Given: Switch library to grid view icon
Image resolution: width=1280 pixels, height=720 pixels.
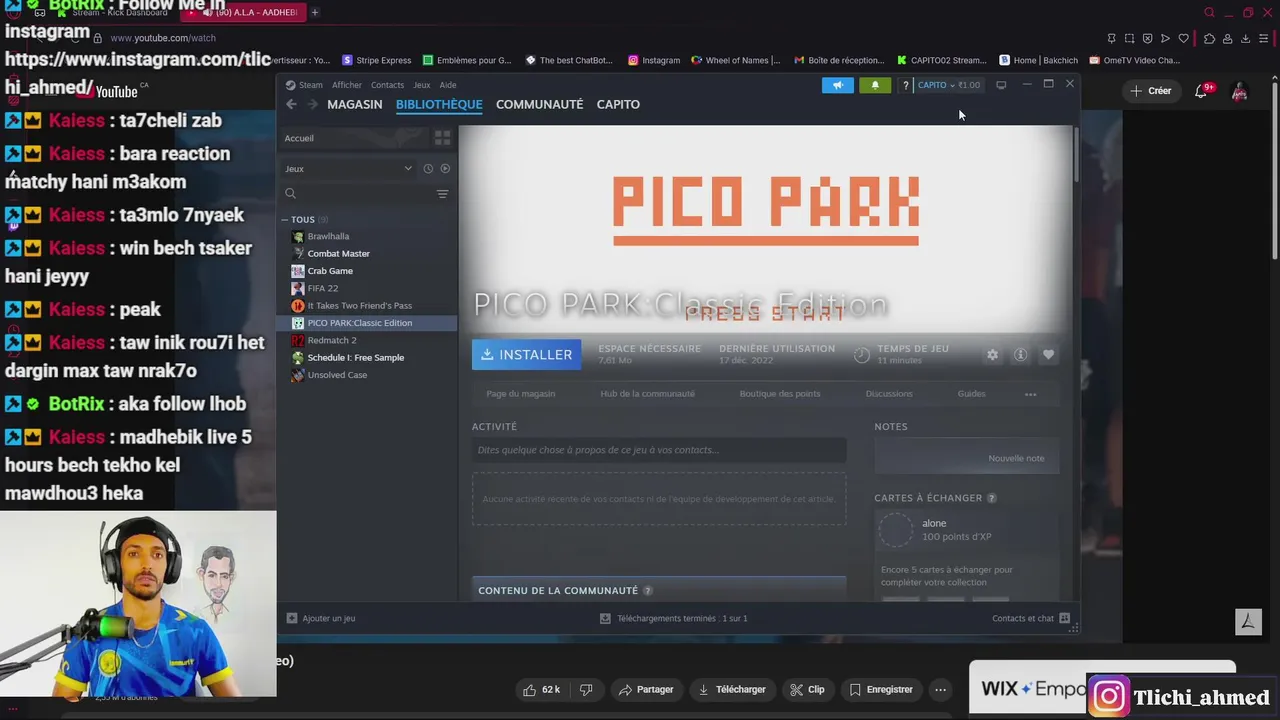Looking at the screenshot, I should point(442,138).
